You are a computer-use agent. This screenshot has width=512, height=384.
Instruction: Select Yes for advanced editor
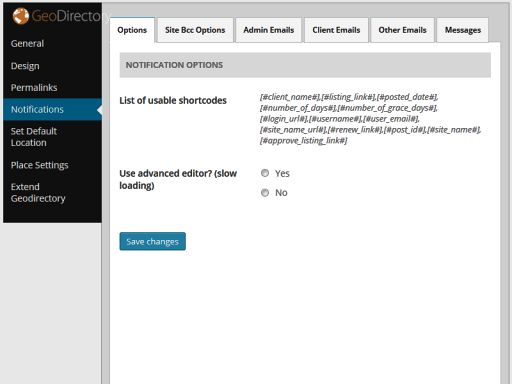pos(265,173)
